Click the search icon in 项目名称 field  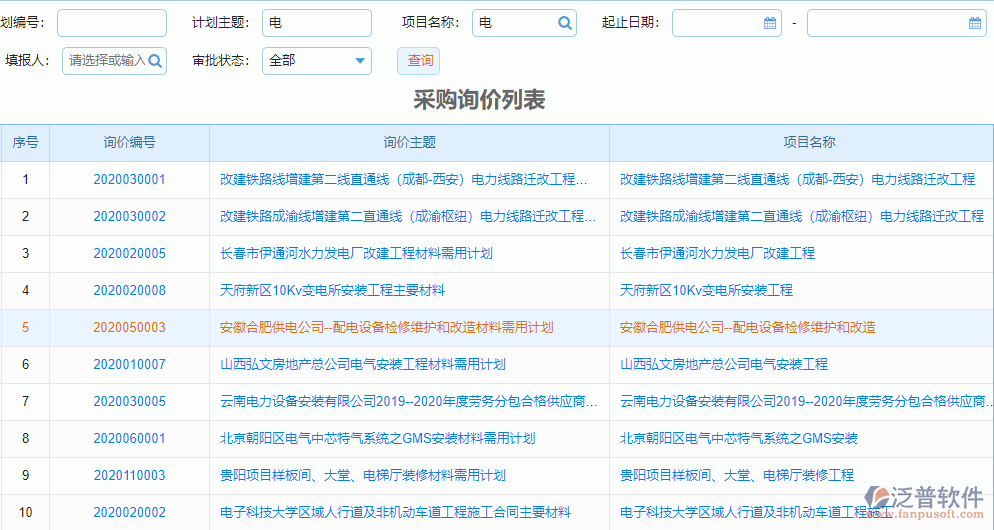coord(564,23)
